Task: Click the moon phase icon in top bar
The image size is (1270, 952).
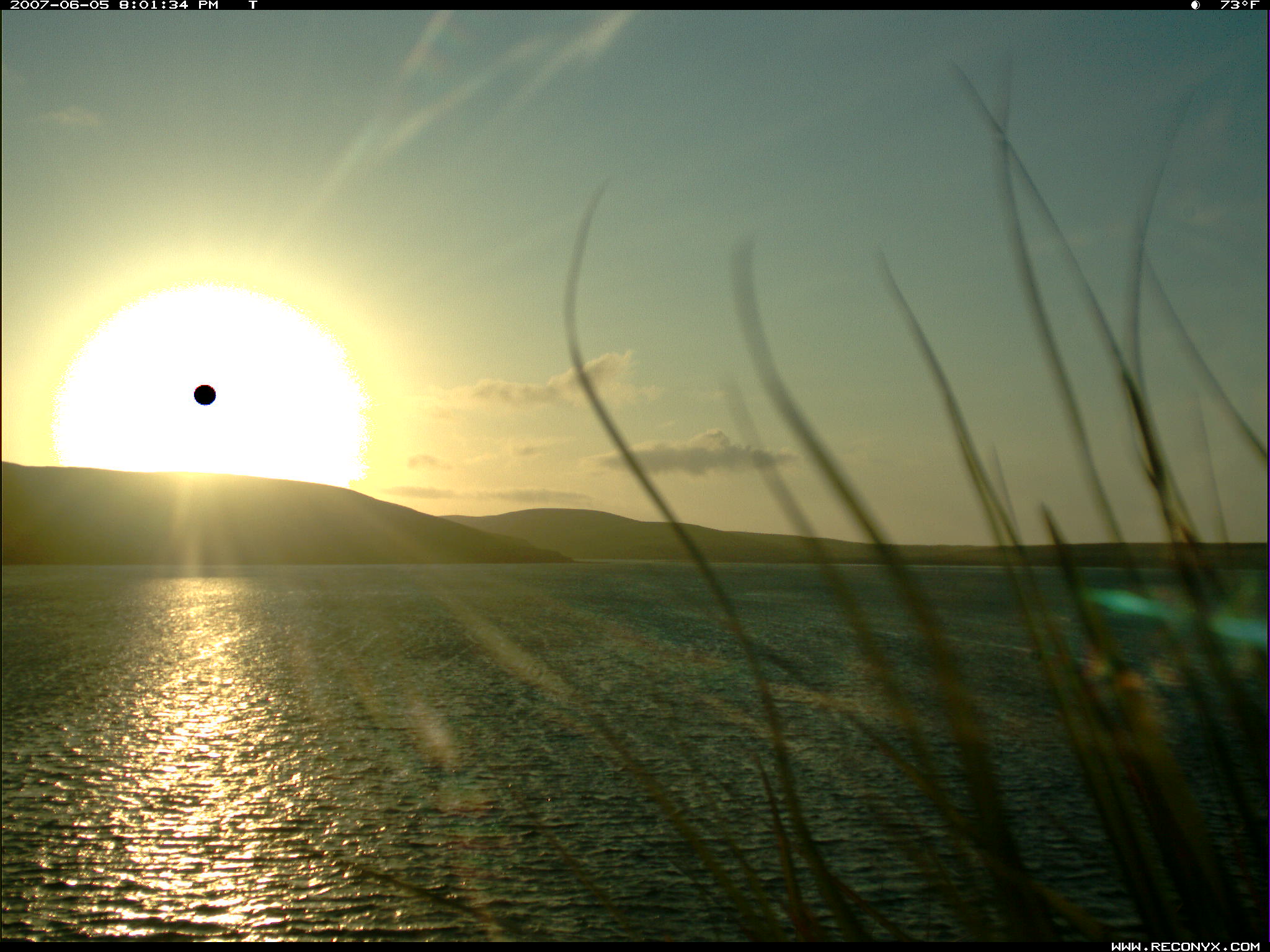Action: [x=1195, y=5]
